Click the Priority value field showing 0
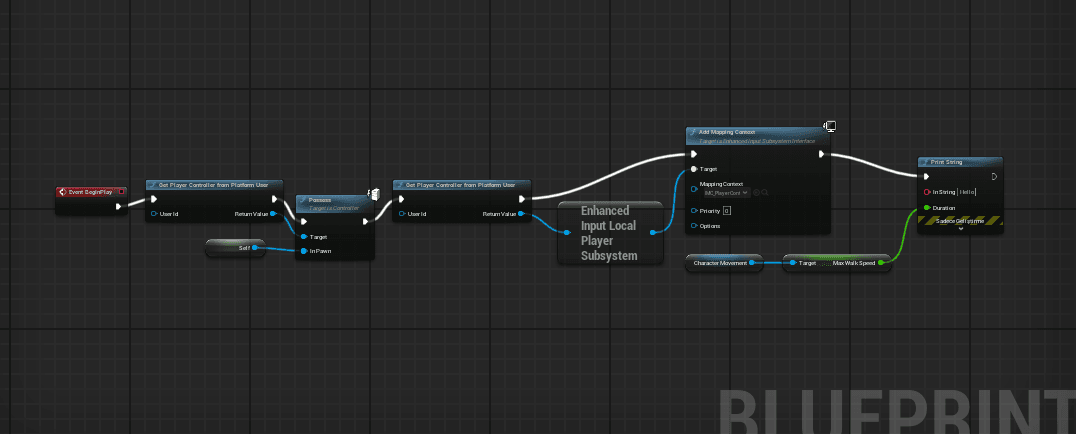The width and height of the screenshot is (1076, 434). (x=727, y=211)
